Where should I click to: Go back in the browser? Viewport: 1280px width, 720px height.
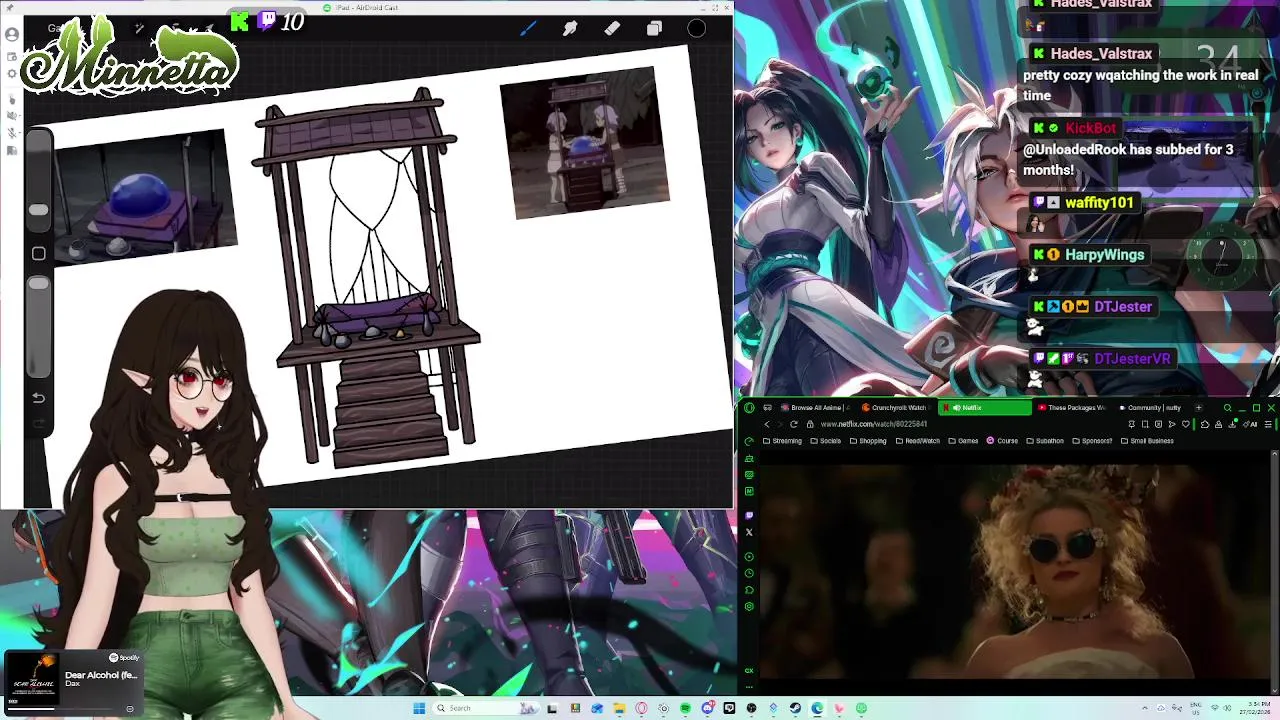[767, 424]
